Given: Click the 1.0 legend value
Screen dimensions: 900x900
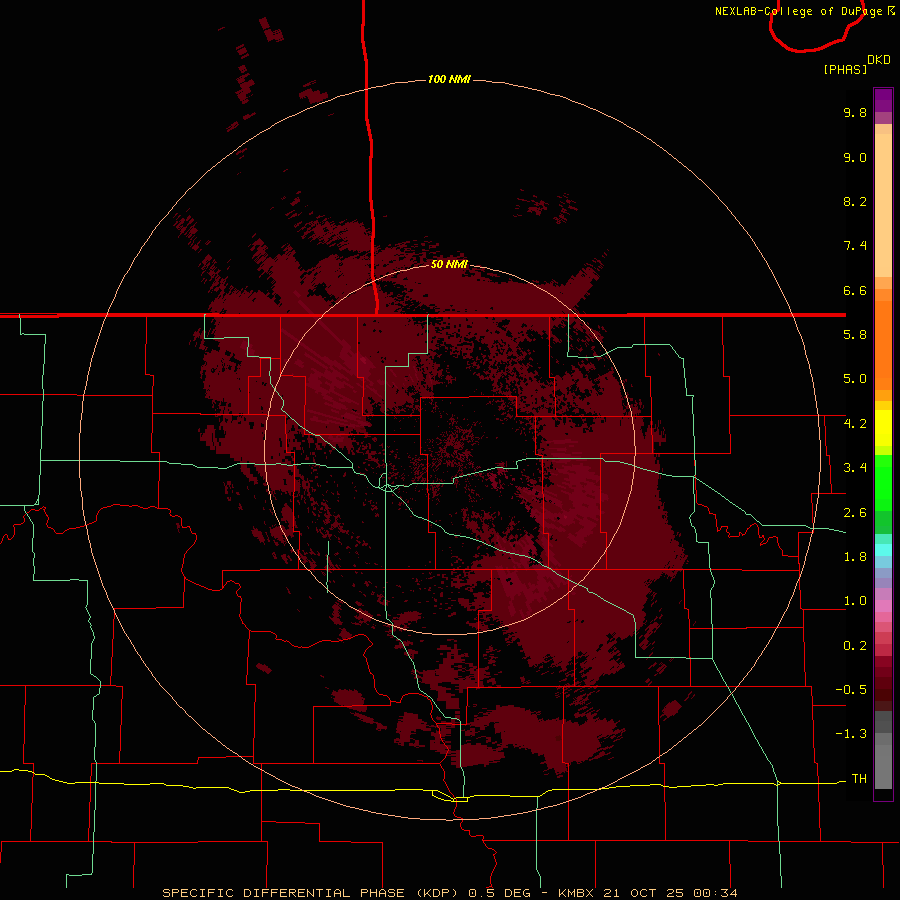Looking at the screenshot, I should pos(855,601).
